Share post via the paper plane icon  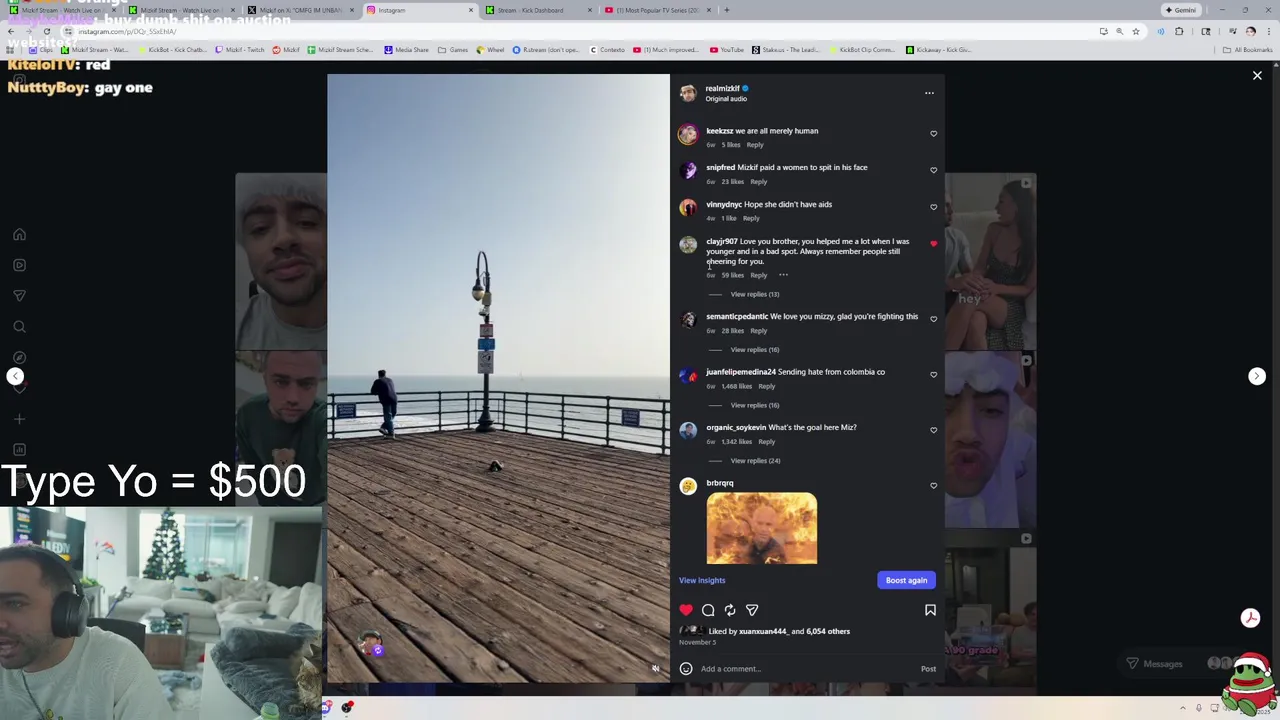pyautogui.click(x=752, y=610)
